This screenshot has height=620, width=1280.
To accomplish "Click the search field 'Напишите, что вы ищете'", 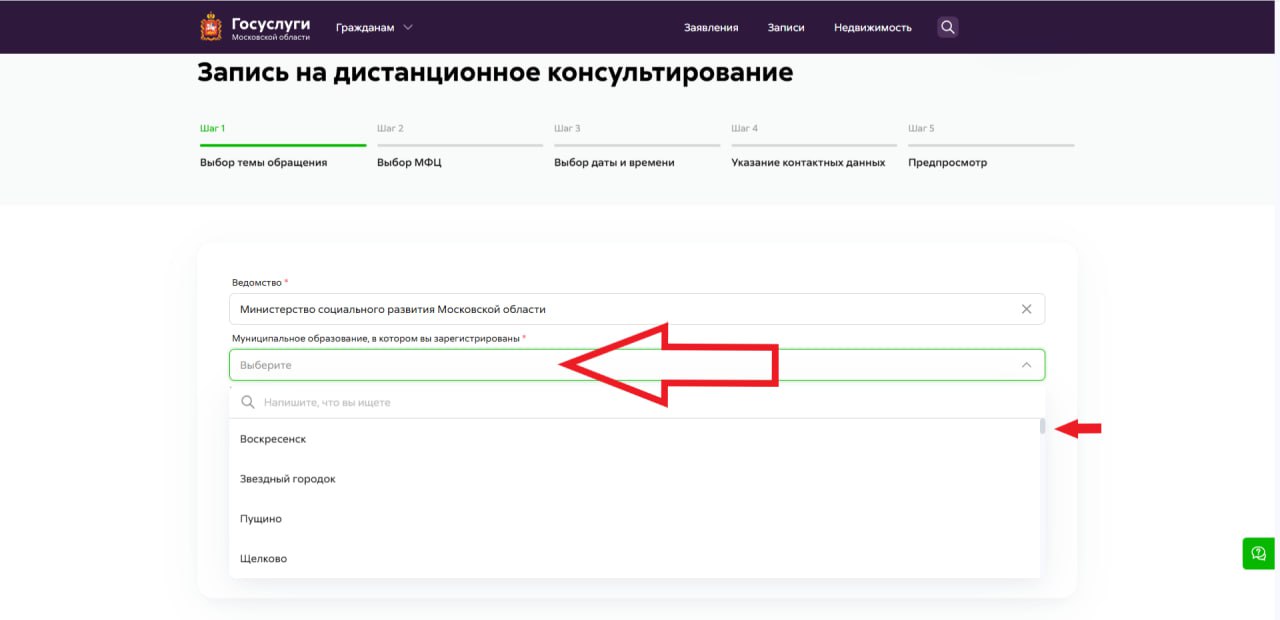I will point(640,402).
